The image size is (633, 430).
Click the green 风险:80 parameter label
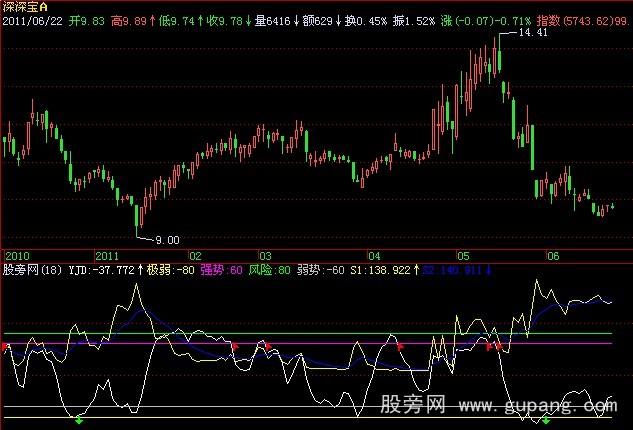267,269
